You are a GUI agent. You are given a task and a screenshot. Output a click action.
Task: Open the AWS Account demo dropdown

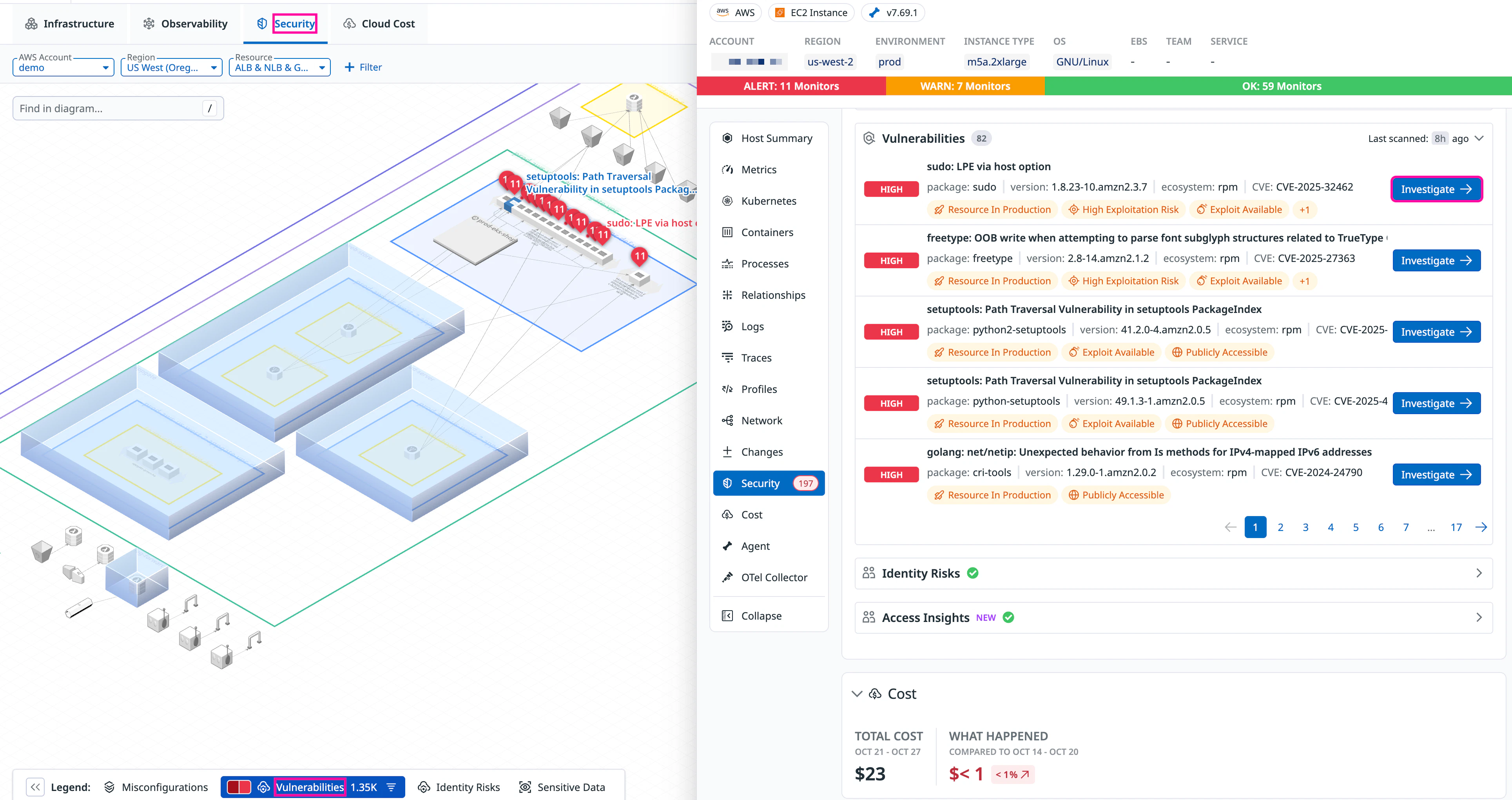63,67
